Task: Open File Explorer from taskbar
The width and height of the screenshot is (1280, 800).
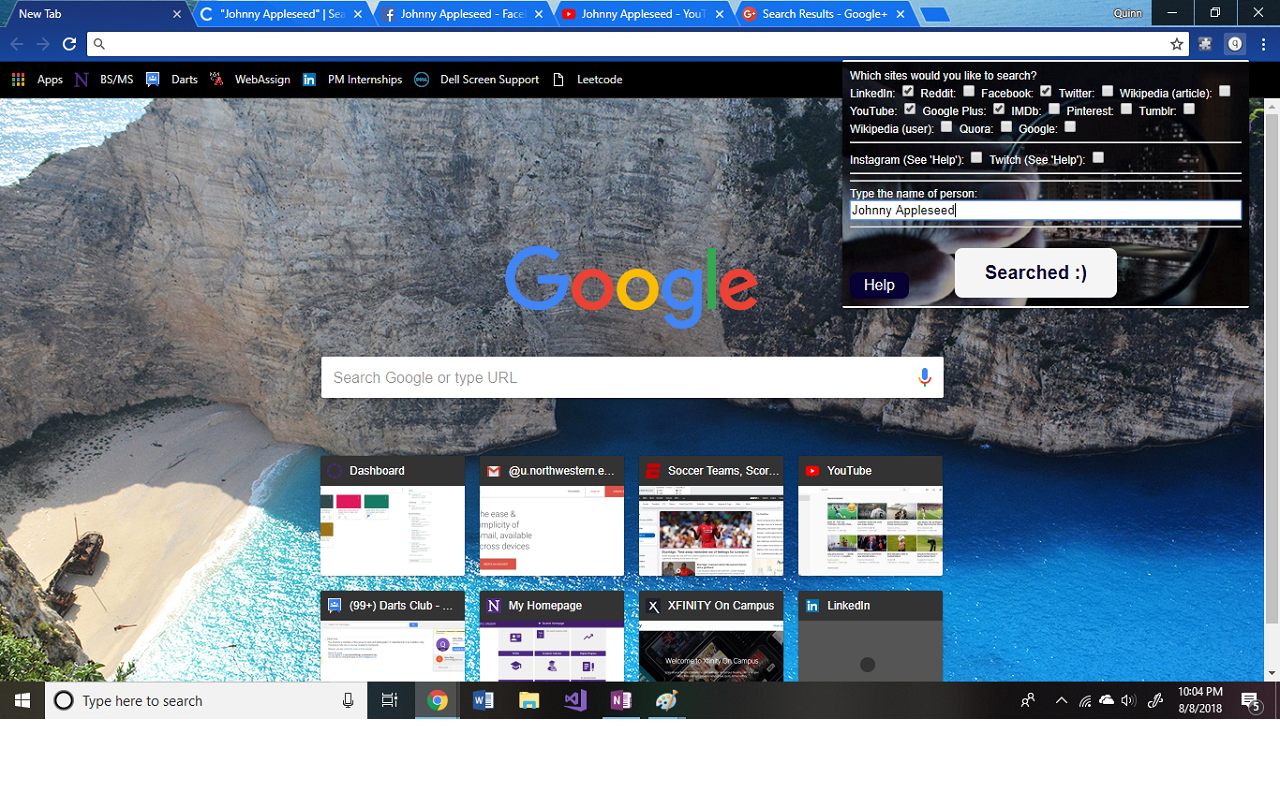Action: tap(529, 701)
